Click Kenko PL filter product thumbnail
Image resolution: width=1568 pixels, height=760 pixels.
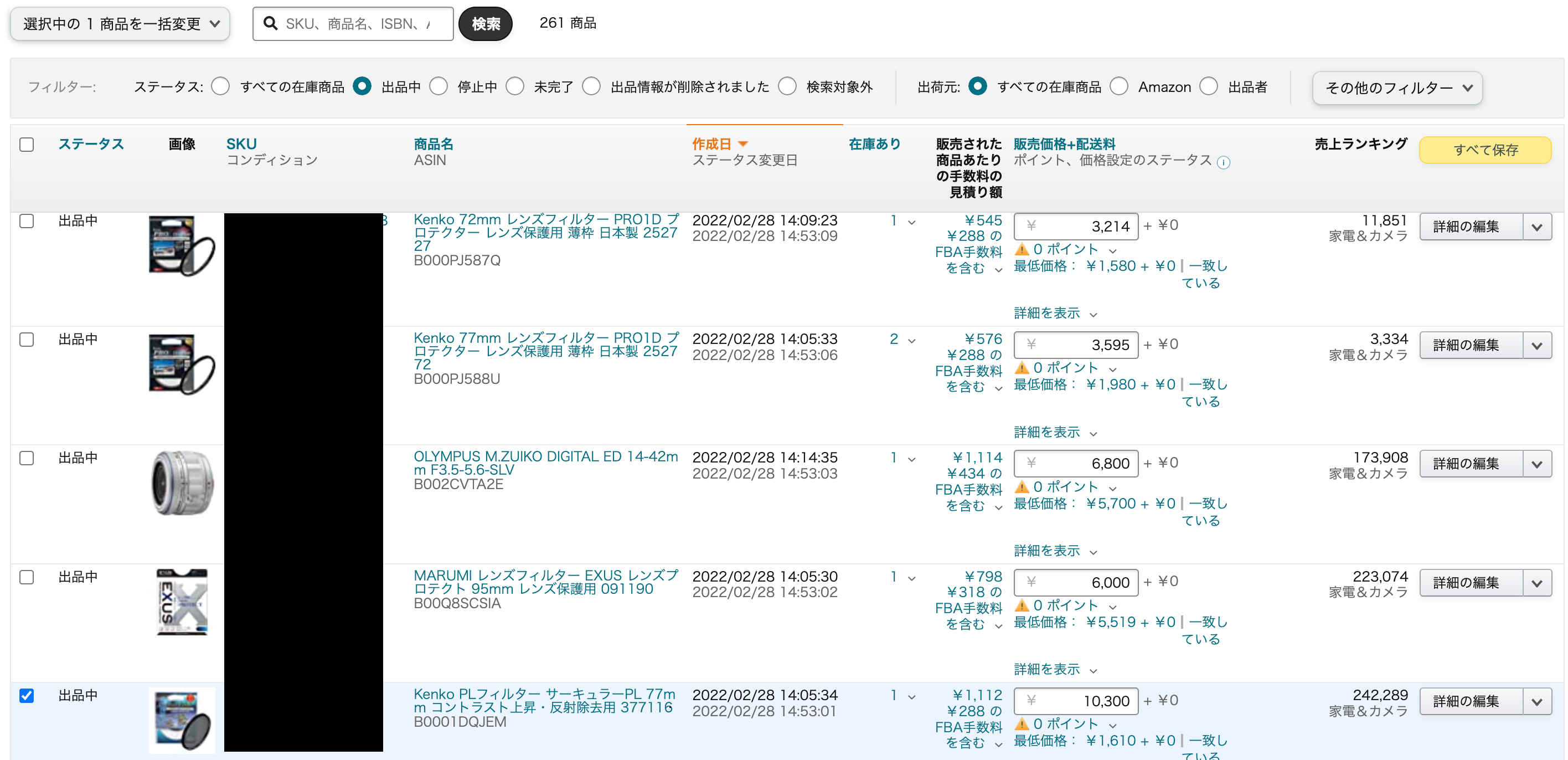182,721
